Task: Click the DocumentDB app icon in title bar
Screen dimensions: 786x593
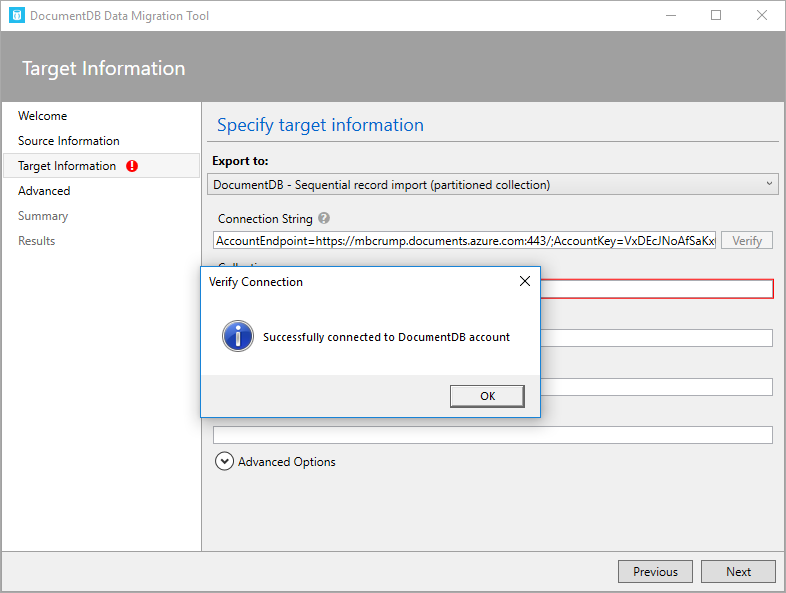Action: (x=17, y=15)
